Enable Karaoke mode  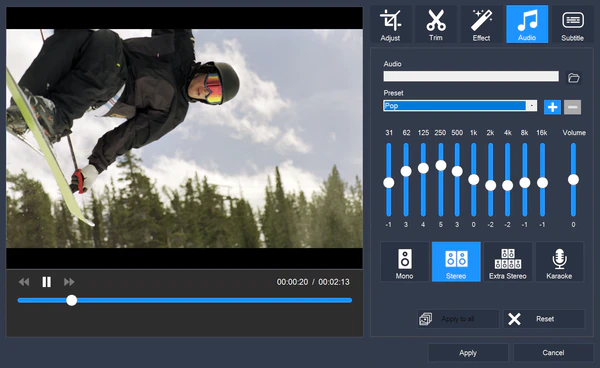pos(559,262)
